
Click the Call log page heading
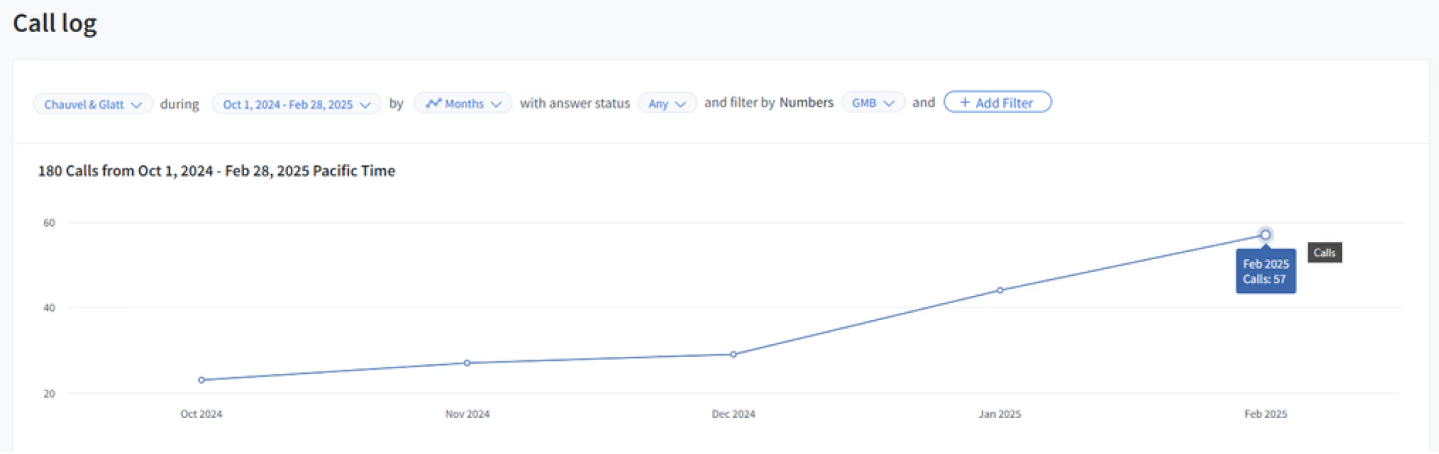tap(55, 24)
